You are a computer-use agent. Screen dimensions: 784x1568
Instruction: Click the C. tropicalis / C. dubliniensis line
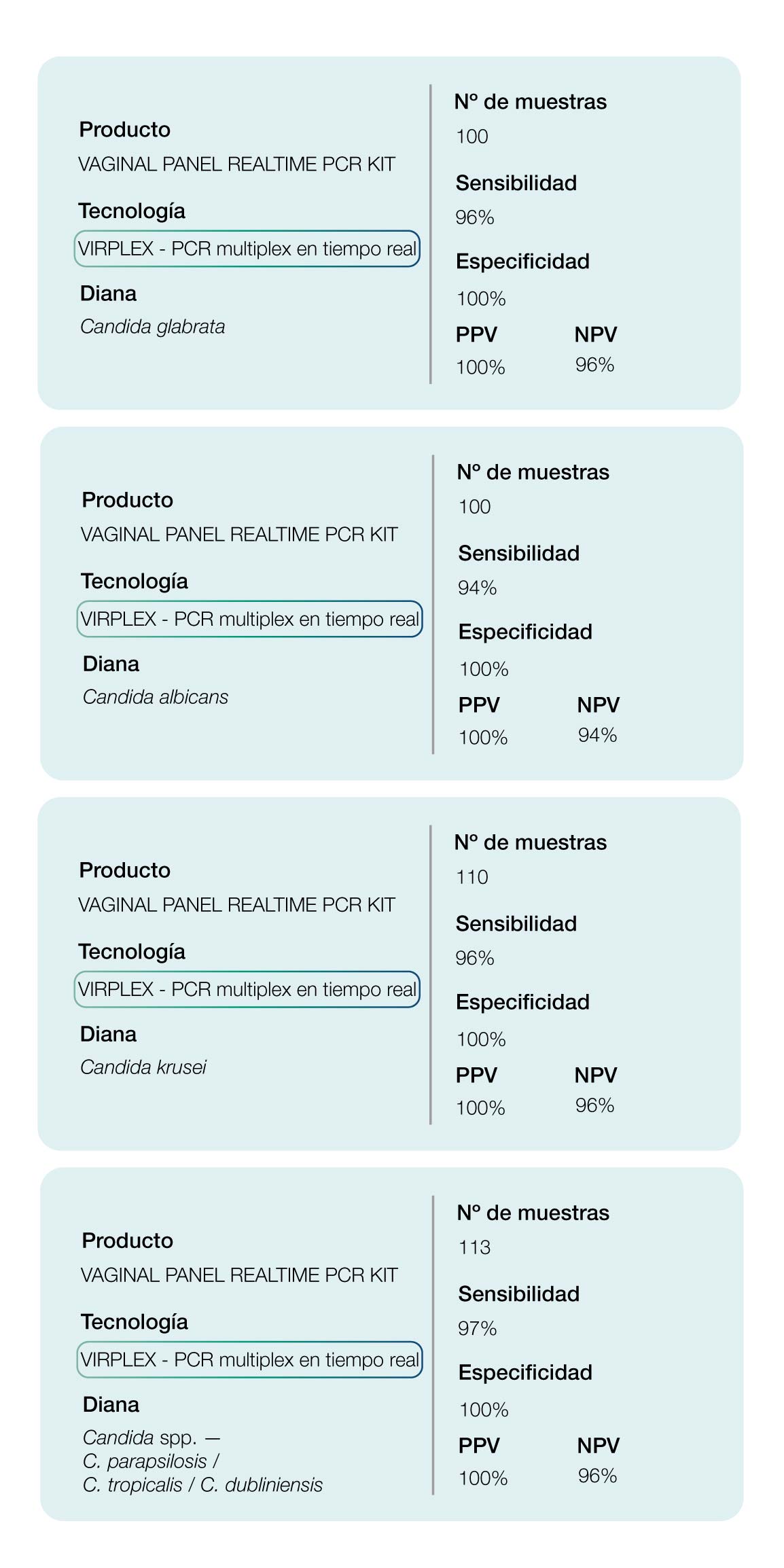(202, 1485)
